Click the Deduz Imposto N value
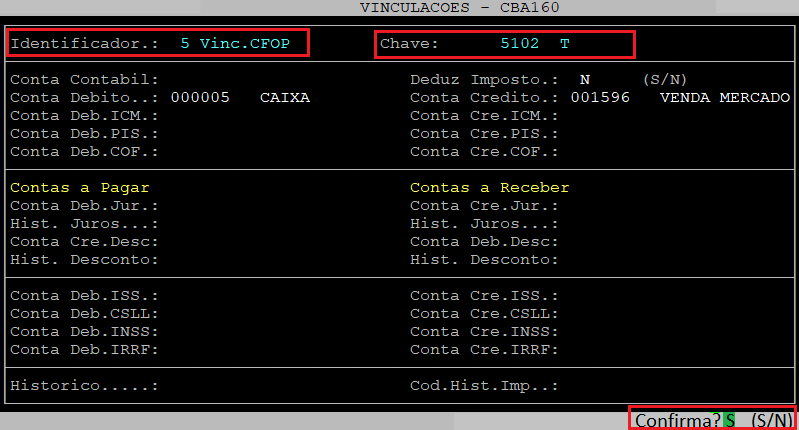The width and height of the screenshot is (799, 430). tap(584, 79)
